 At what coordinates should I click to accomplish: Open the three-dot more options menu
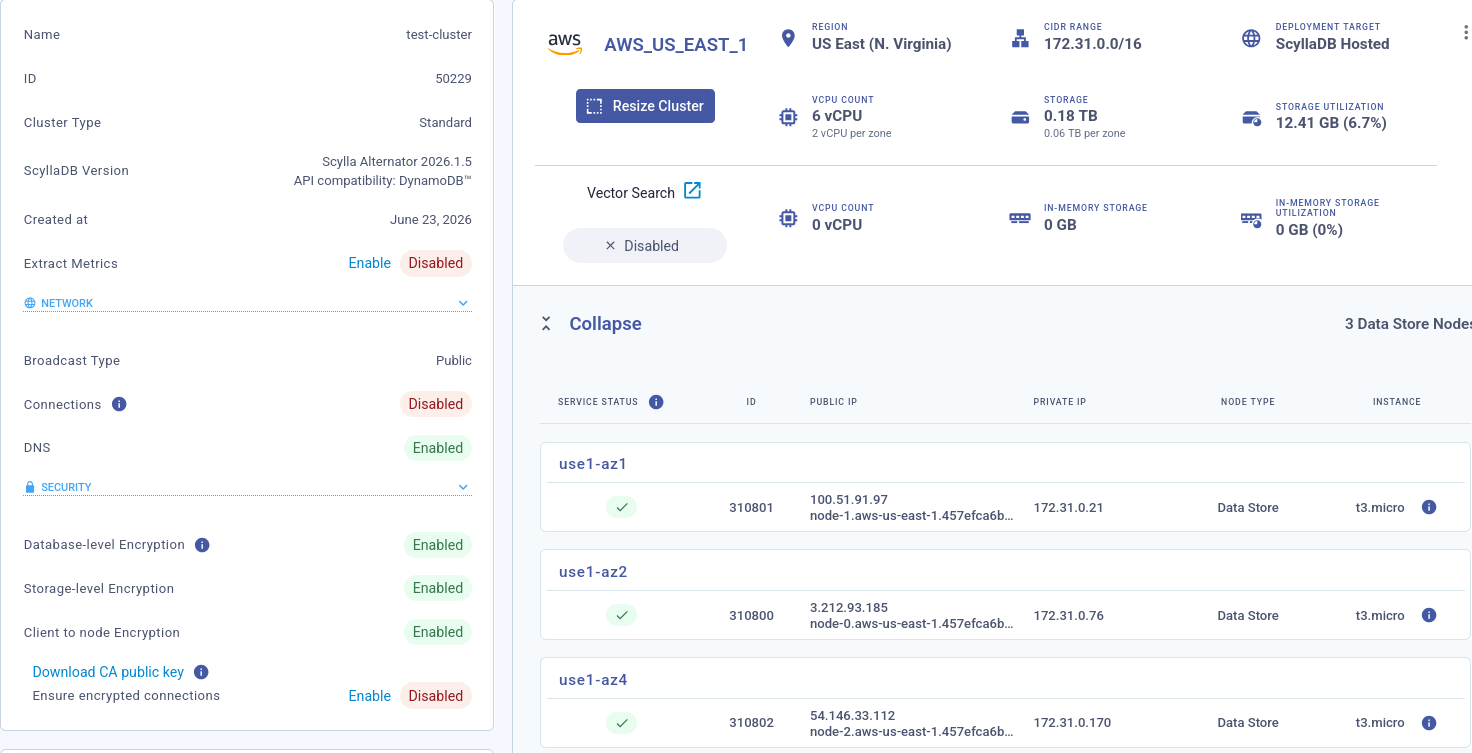click(x=1465, y=33)
